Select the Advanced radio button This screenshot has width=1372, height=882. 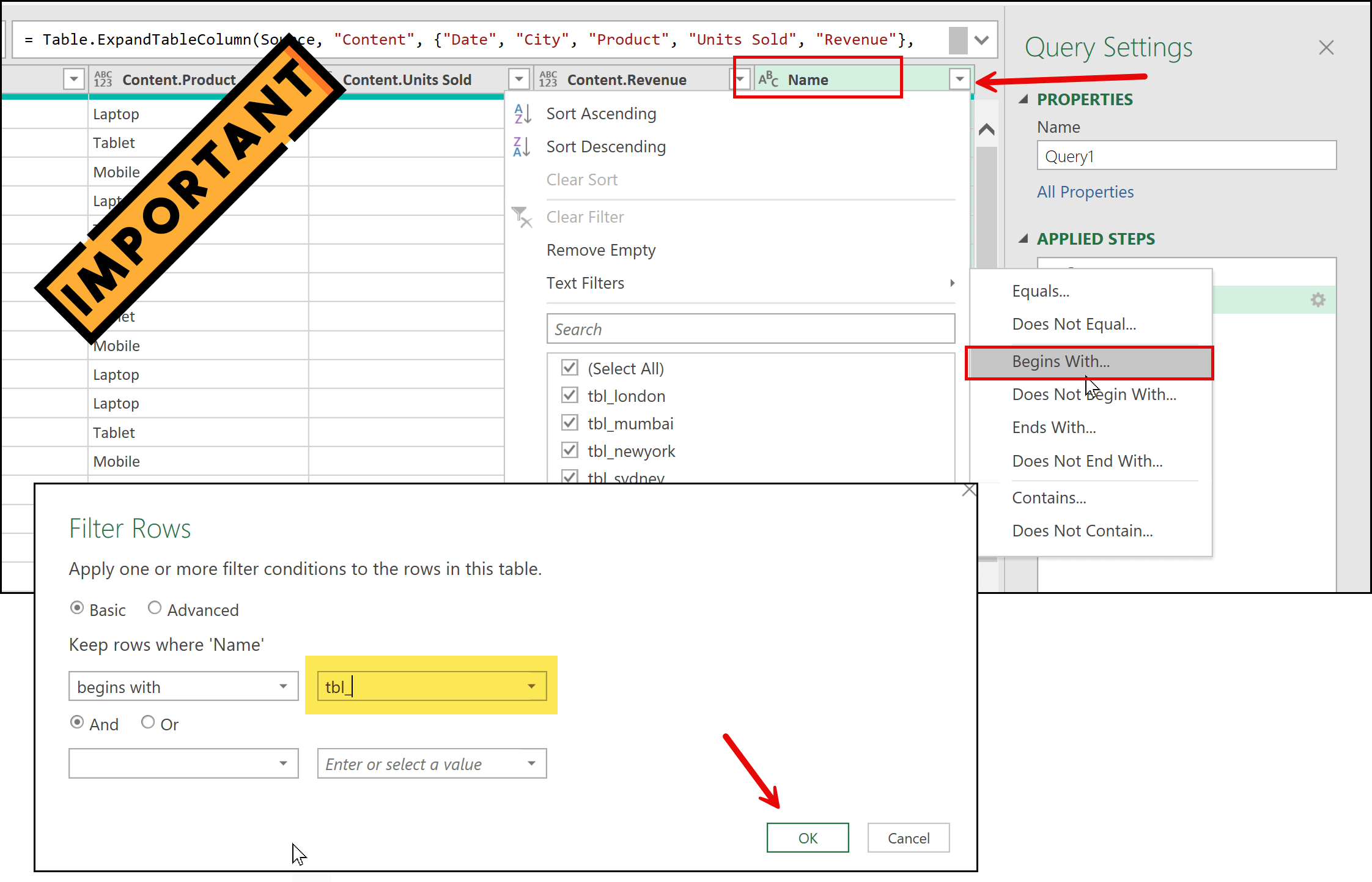[155, 608]
